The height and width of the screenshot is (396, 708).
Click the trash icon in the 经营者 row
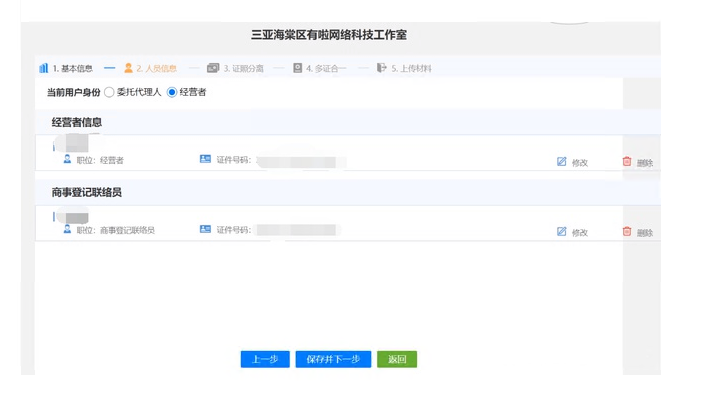[x=627, y=161]
